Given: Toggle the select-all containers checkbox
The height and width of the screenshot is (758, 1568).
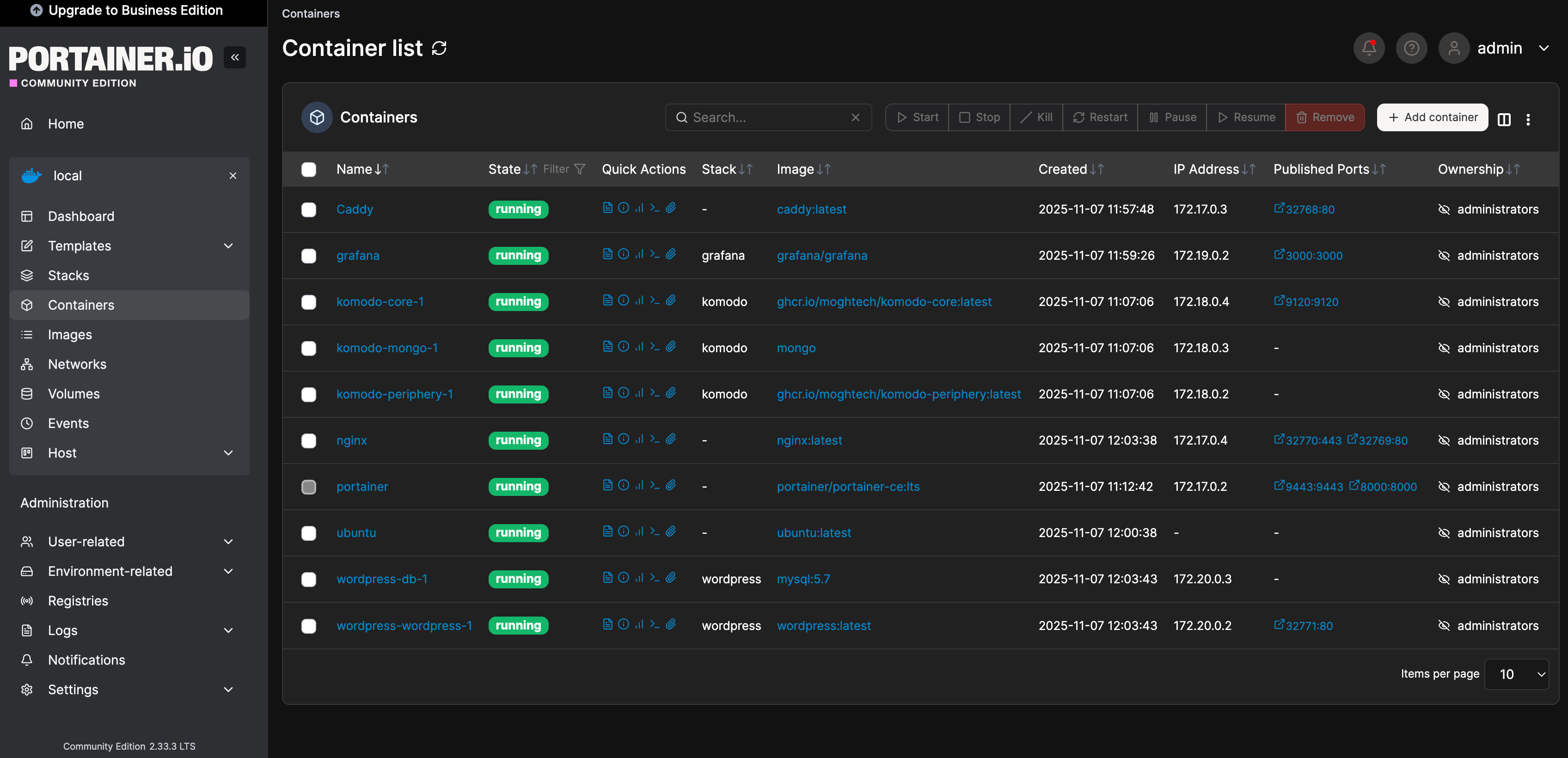Looking at the screenshot, I should (309, 169).
